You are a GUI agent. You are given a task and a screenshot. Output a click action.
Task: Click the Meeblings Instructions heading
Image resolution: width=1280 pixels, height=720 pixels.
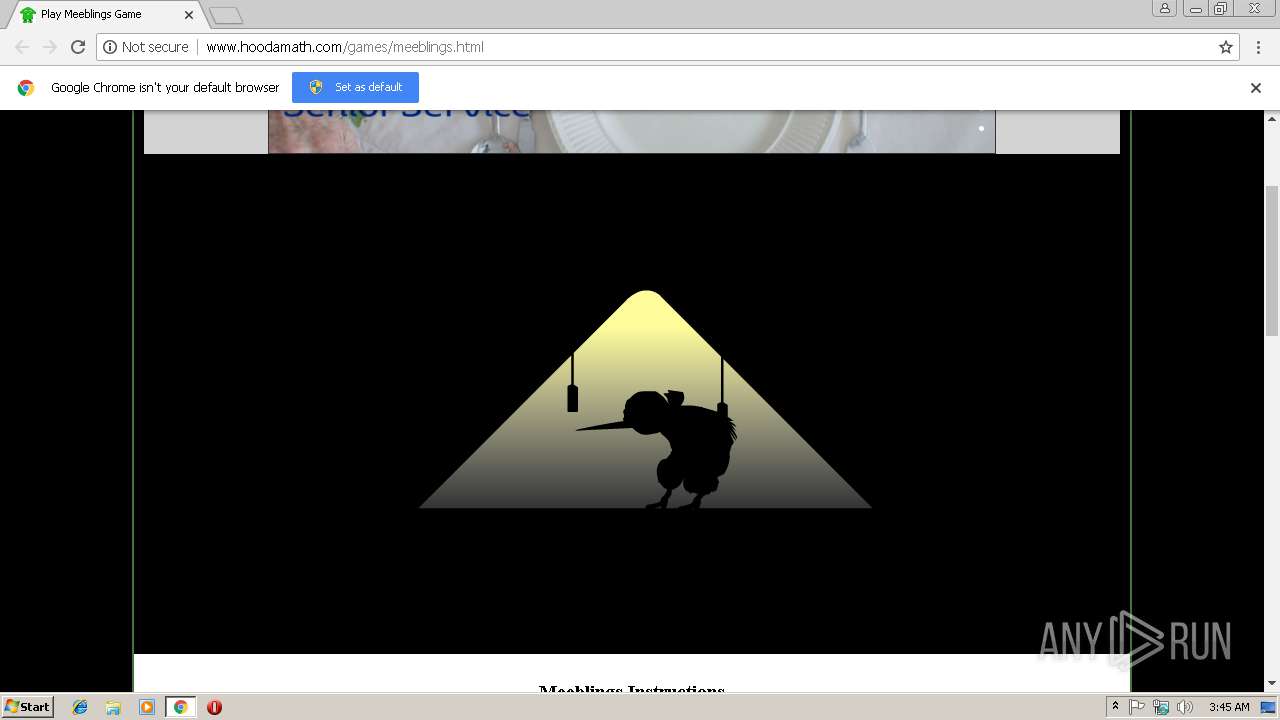tap(632, 690)
